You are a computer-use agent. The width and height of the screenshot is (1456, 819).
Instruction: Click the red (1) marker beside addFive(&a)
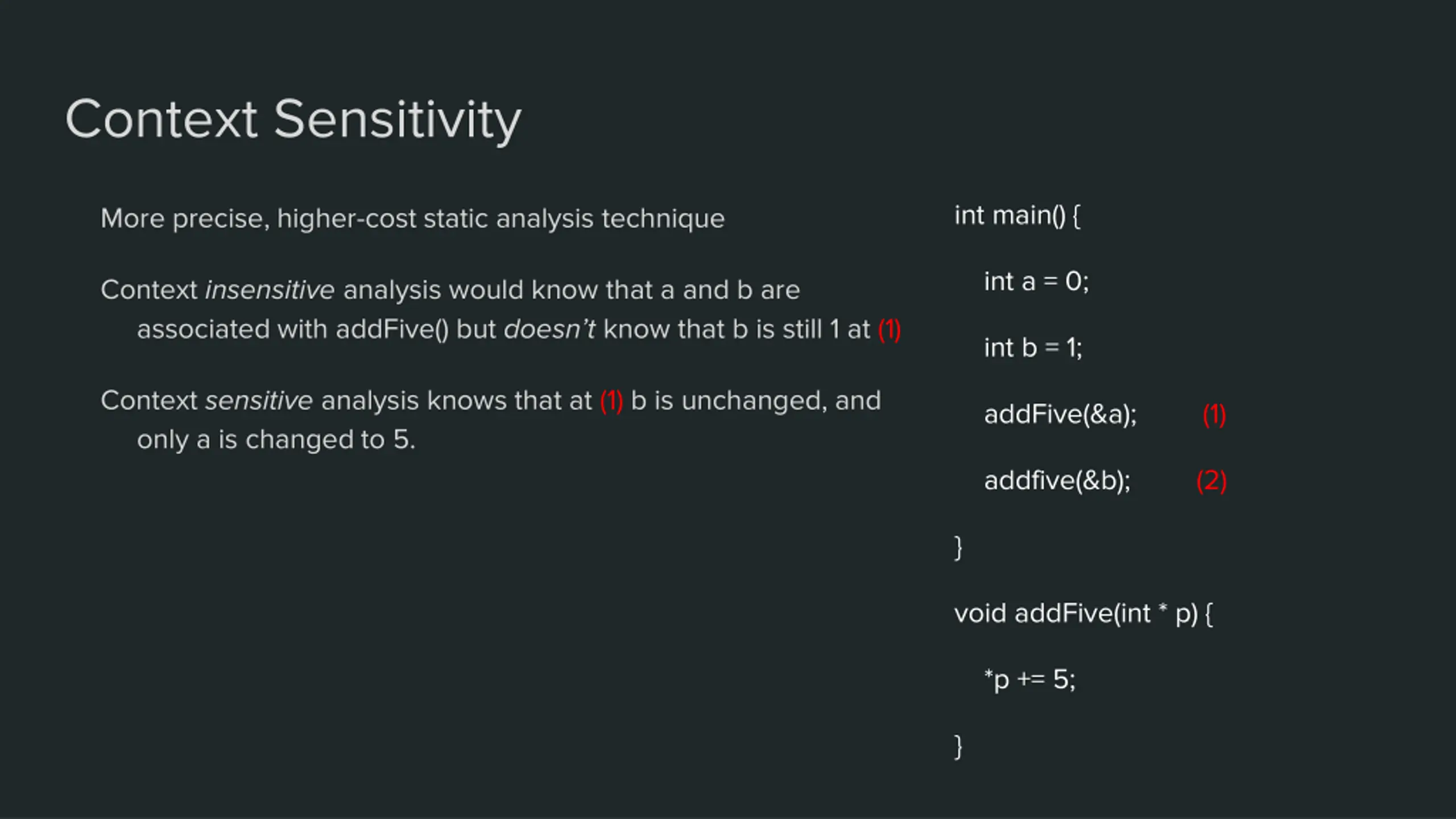1214,414
